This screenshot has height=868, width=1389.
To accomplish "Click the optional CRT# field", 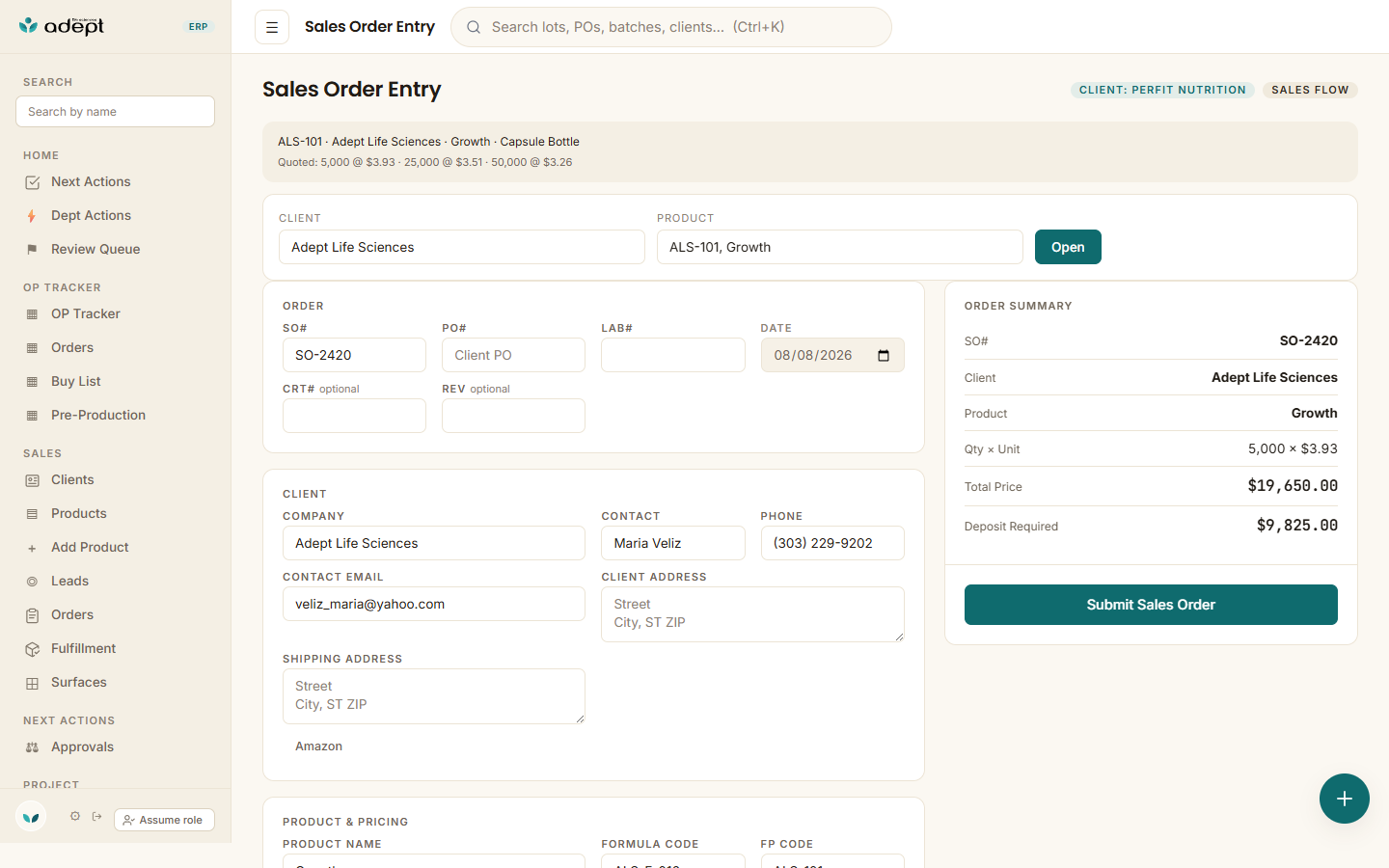I will [354, 416].
